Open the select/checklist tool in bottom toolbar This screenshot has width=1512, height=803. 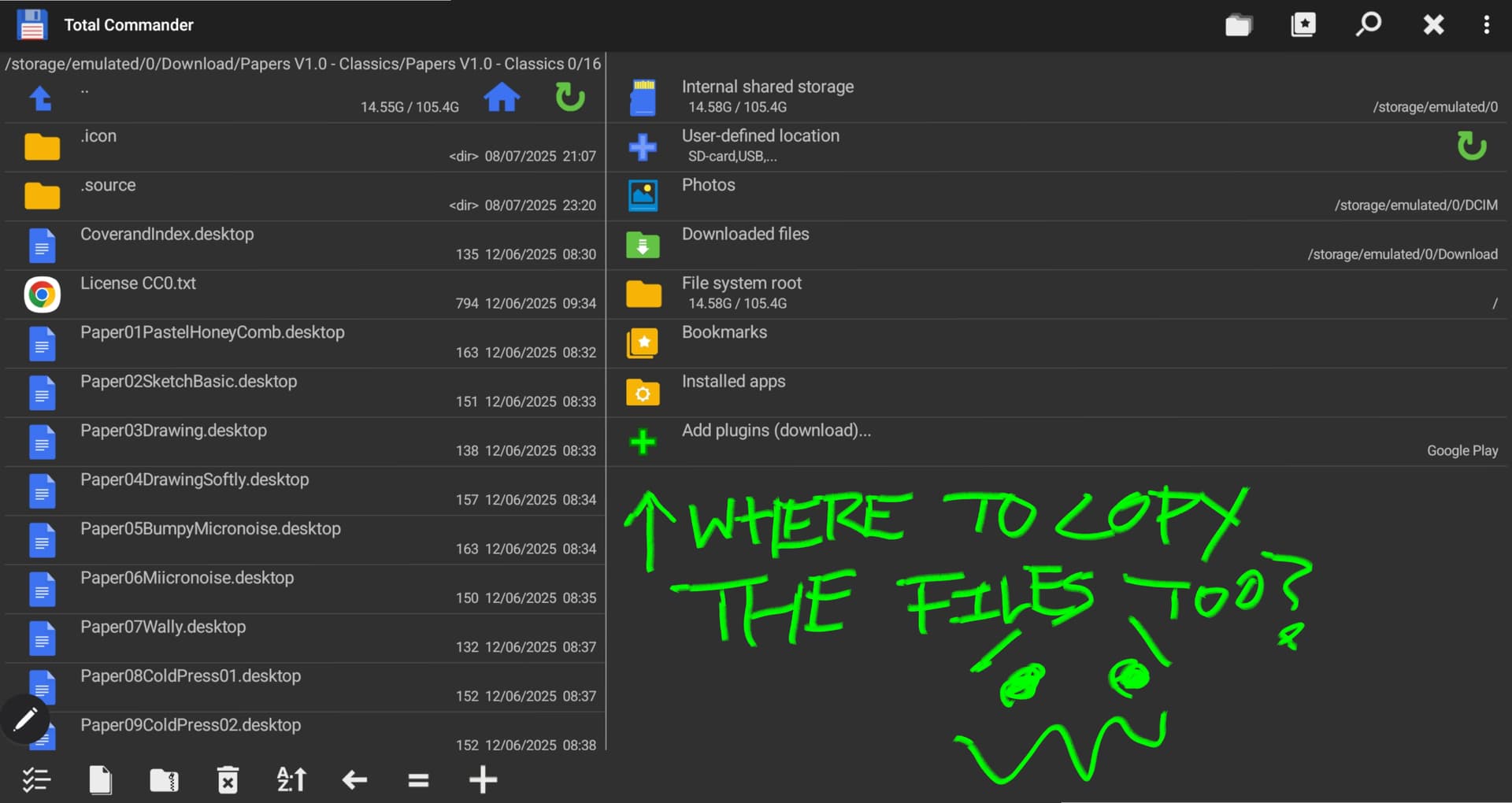click(x=36, y=780)
